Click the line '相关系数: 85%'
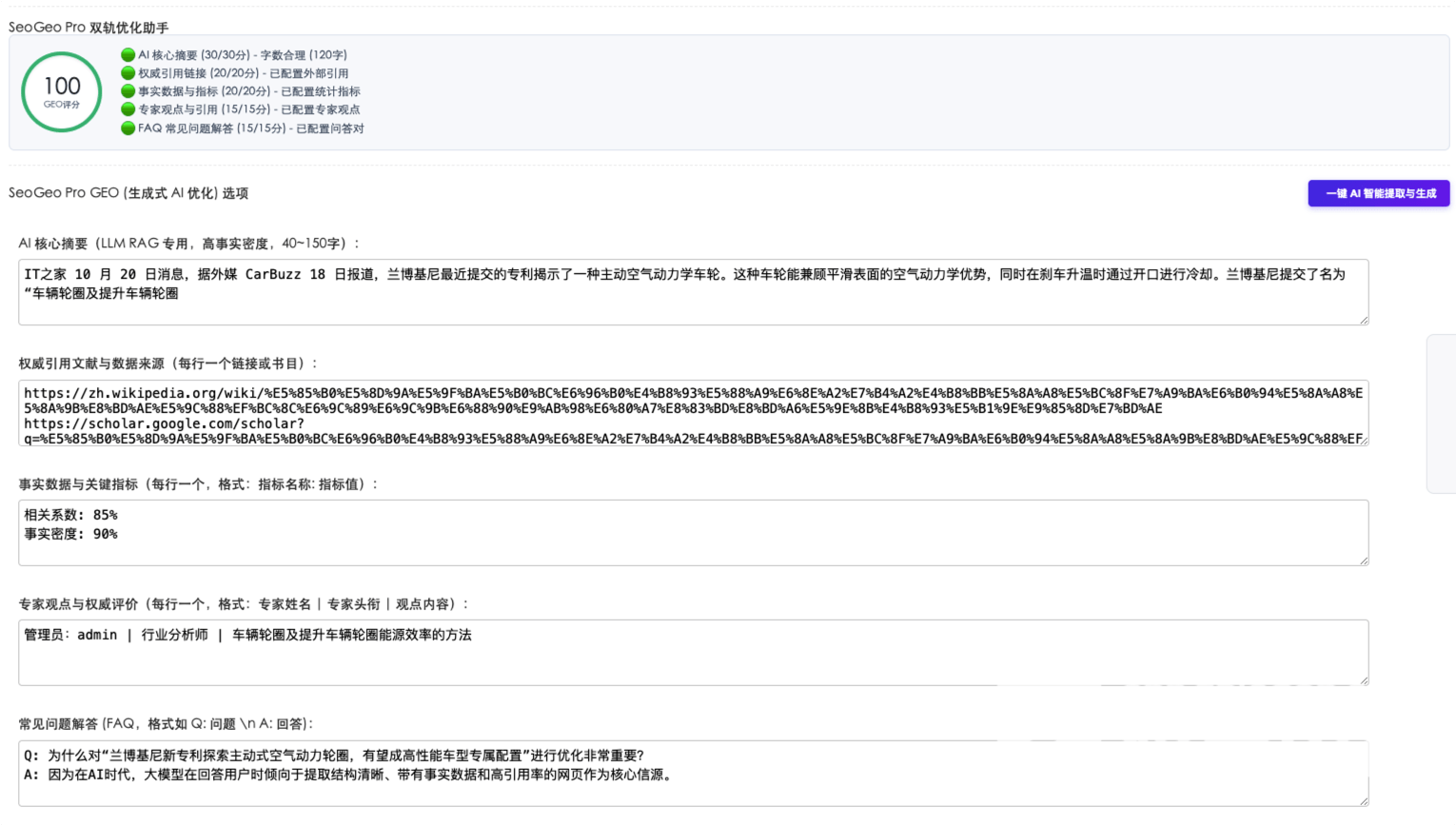Screen dimensions: 1456x826 click(x=71, y=515)
